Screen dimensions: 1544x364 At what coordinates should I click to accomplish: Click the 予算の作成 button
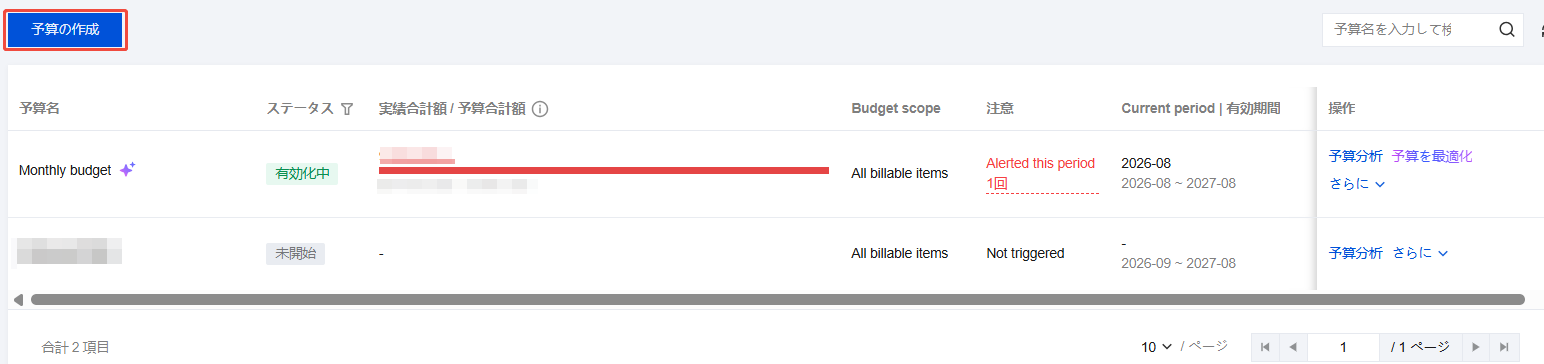click(x=65, y=30)
